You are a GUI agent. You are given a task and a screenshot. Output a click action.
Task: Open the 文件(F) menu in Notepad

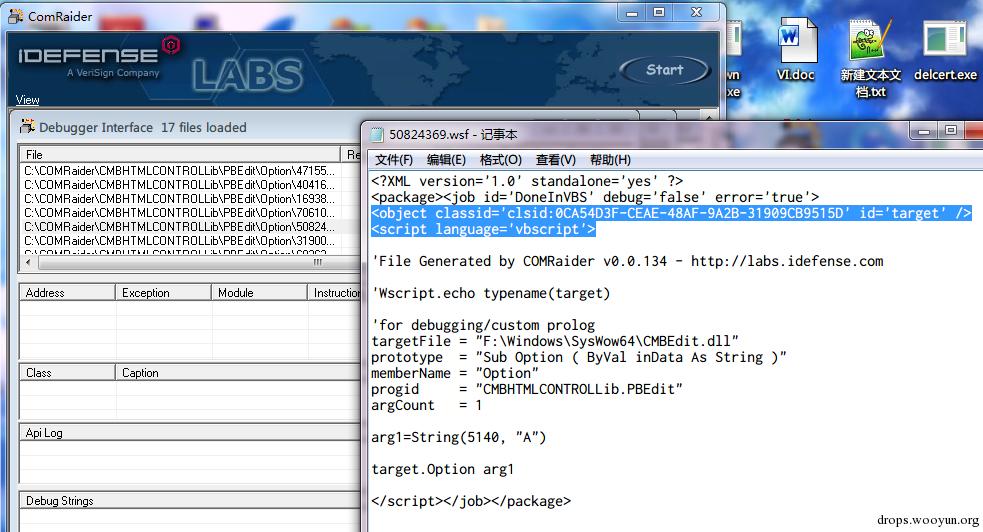394,160
